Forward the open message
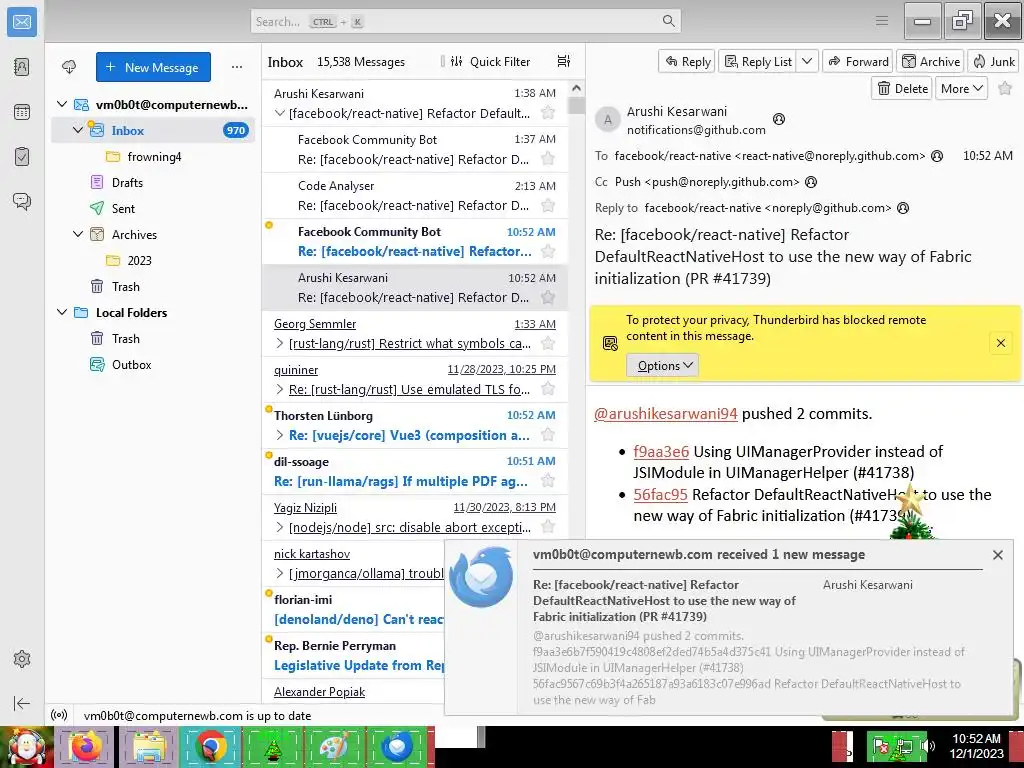The image size is (1024, 768). point(858,61)
